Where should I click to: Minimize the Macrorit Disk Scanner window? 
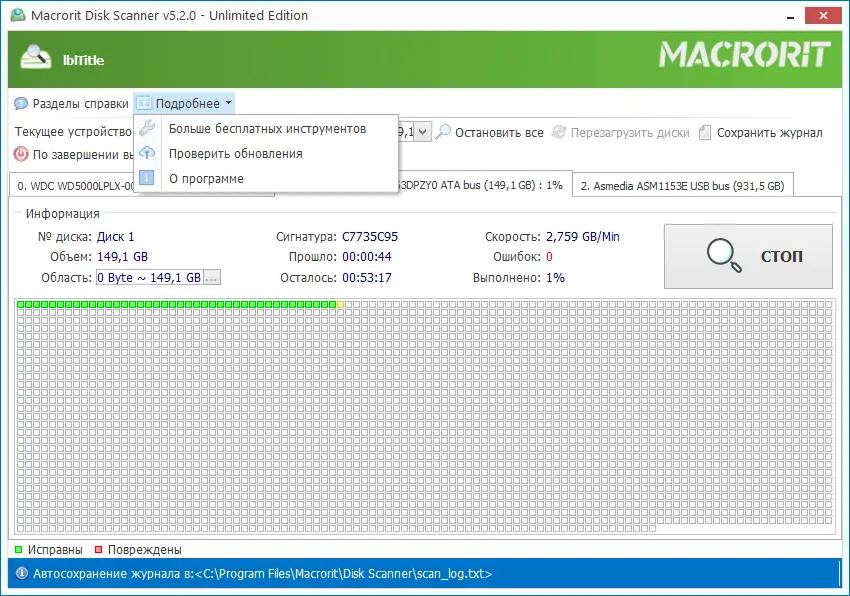pos(790,16)
